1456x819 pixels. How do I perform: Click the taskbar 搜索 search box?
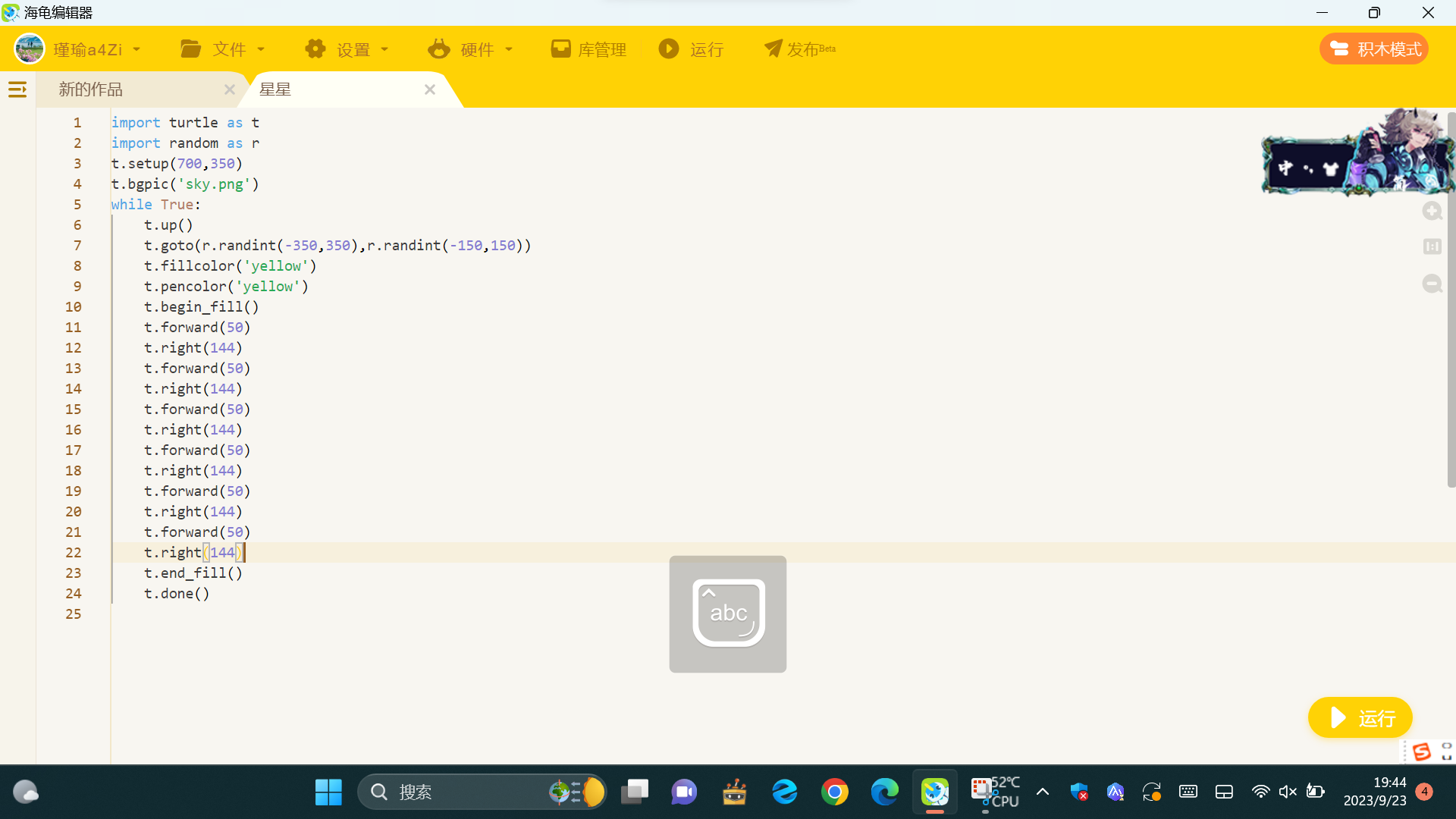click(x=482, y=792)
